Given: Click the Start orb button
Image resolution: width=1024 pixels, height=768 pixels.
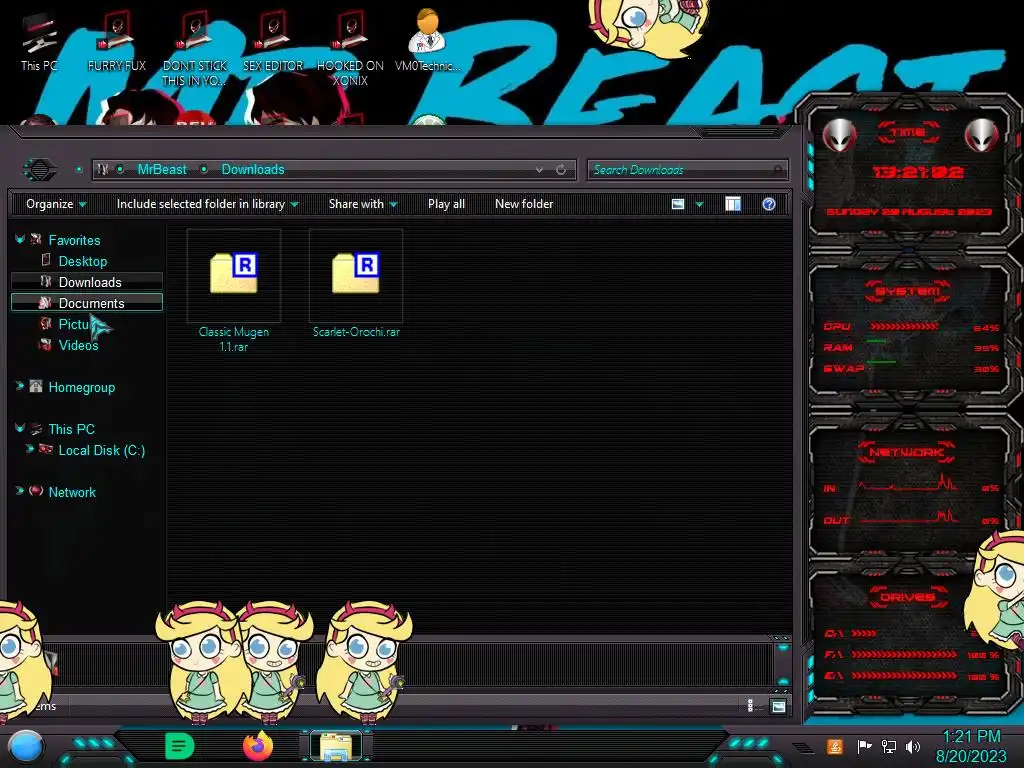Looking at the screenshot, I should pos(26,746).
